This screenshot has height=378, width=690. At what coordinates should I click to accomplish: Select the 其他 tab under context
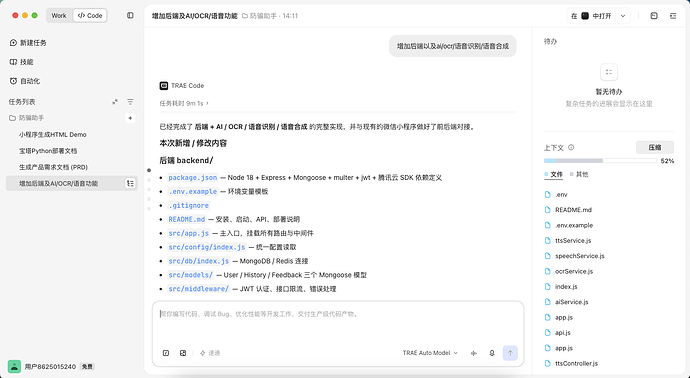pos(579,174)
